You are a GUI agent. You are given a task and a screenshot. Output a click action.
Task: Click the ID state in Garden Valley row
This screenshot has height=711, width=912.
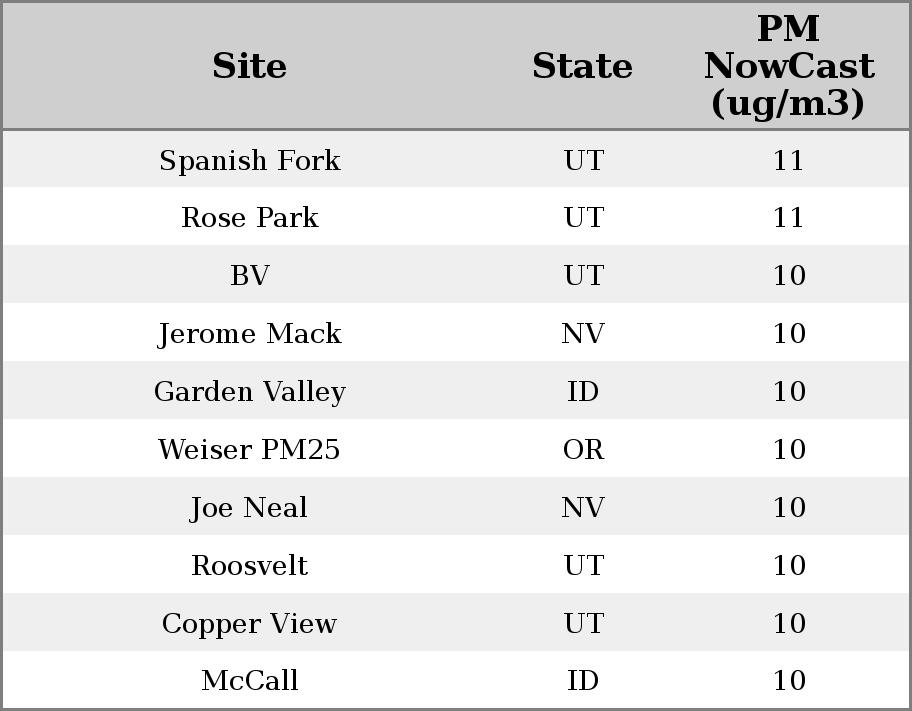click(583, 392)
